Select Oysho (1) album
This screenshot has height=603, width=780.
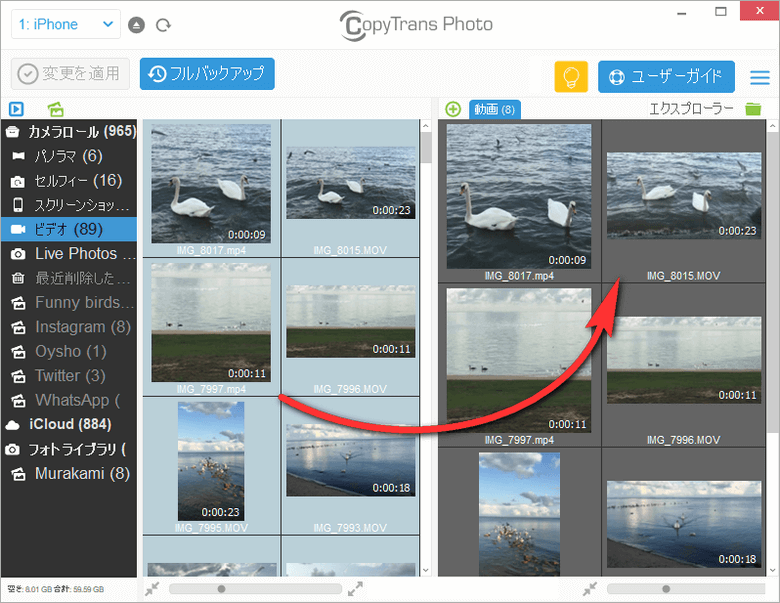(69, 351)
